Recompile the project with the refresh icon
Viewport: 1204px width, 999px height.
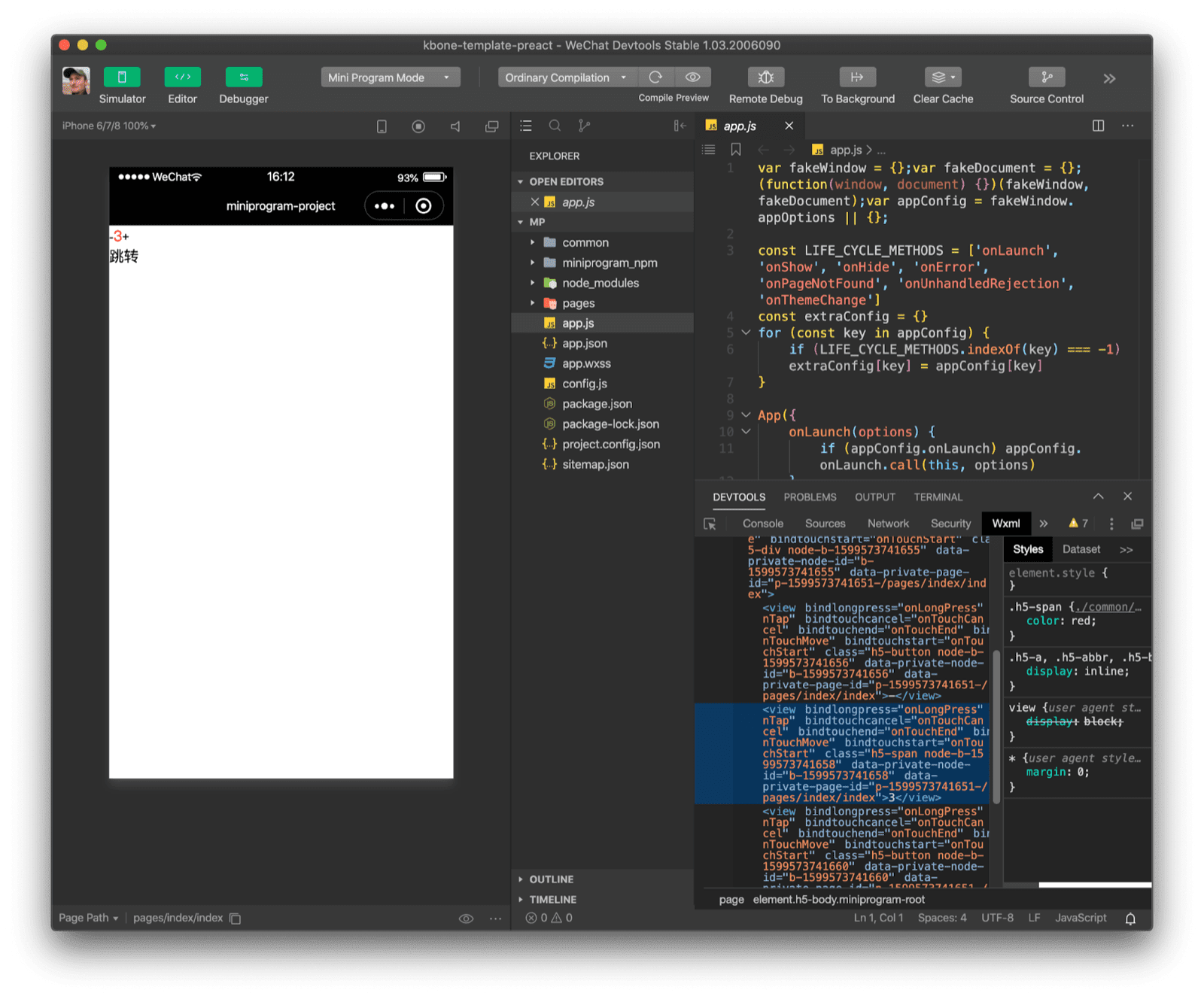tap(656, 77)
